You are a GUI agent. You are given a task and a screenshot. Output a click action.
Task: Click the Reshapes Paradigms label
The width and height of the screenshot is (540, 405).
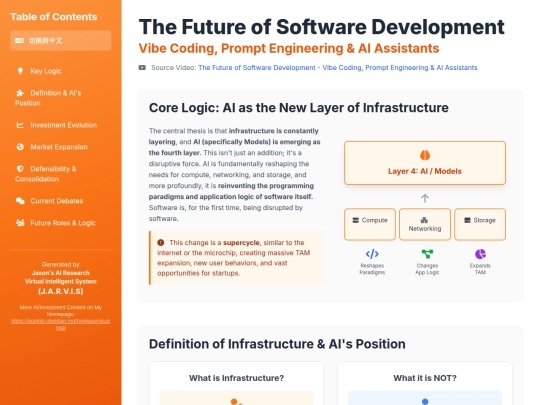coord(372,269)
